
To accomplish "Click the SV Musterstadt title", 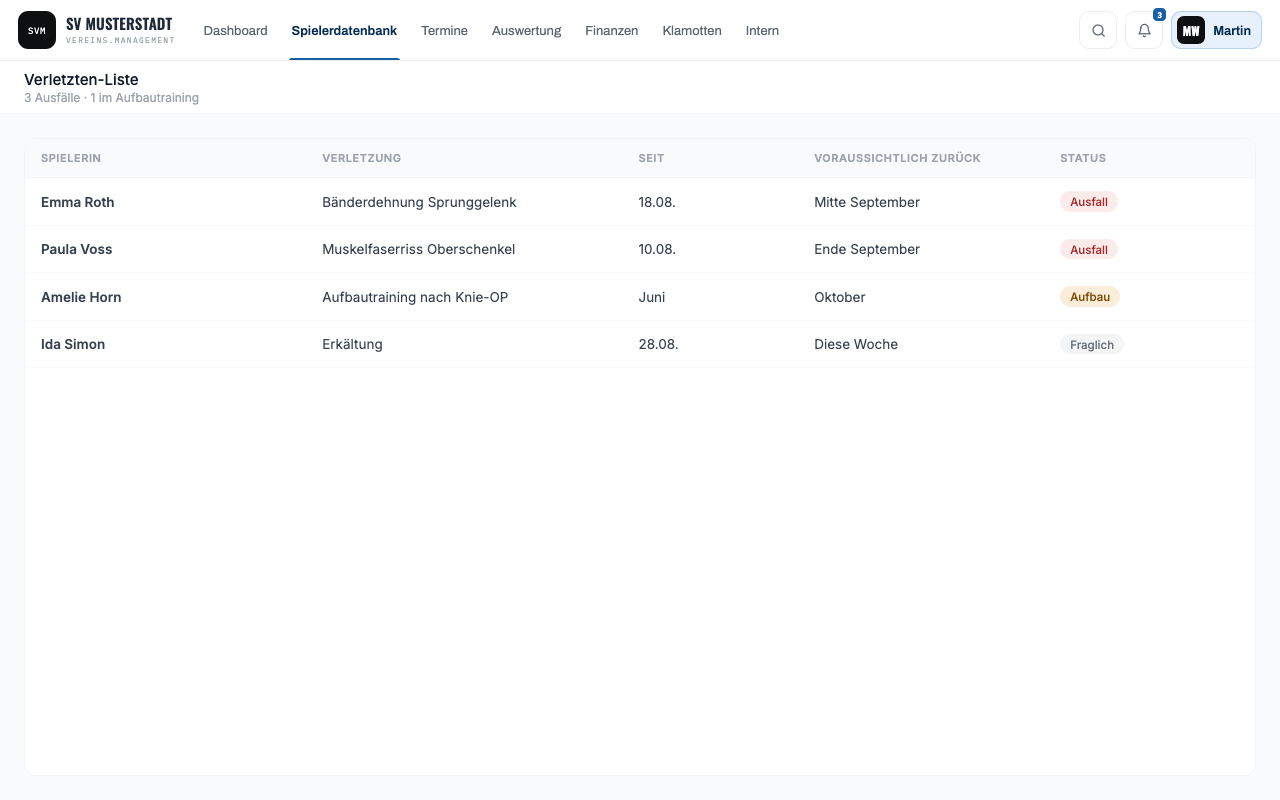I will [119, 24].
